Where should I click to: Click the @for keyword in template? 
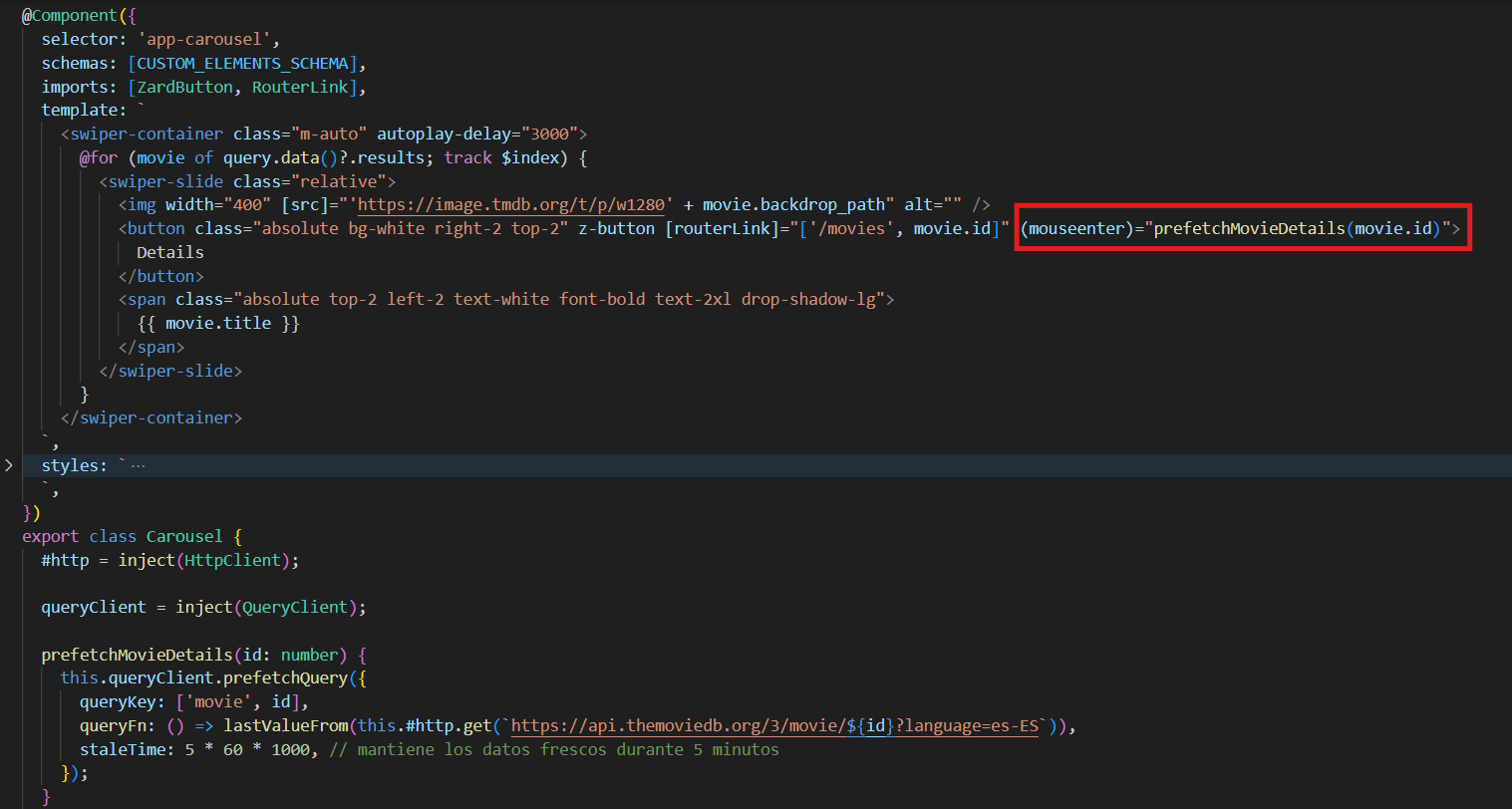click(x=99, y=157)
